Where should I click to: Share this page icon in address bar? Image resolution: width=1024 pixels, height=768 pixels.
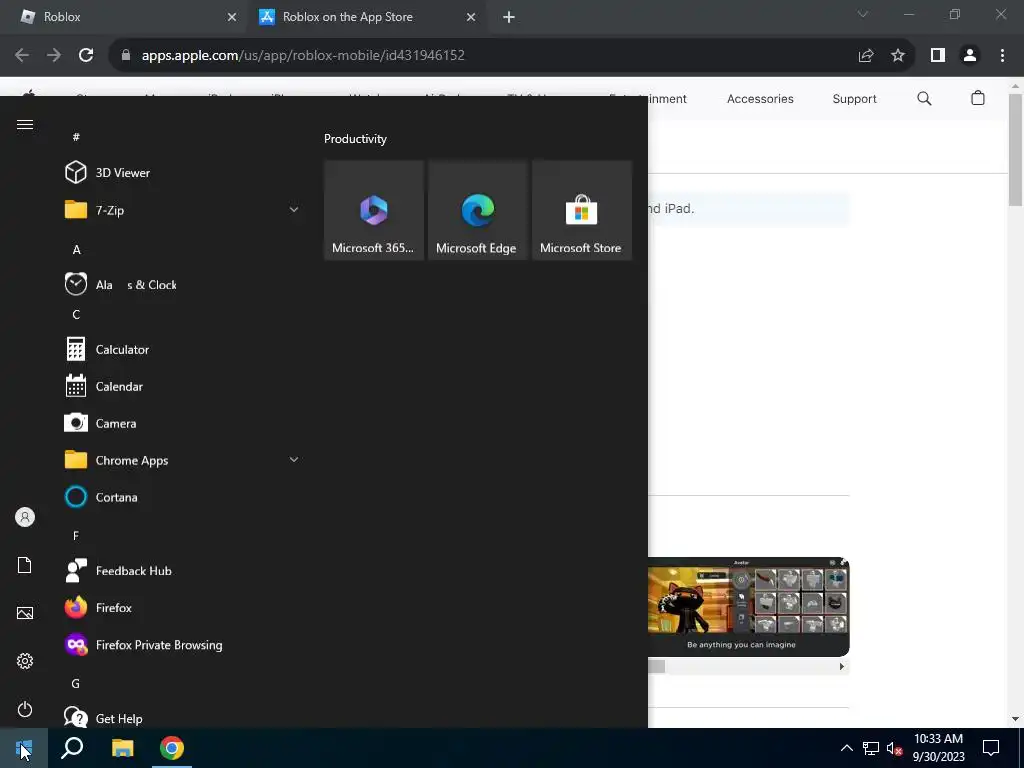click(866, 56)
